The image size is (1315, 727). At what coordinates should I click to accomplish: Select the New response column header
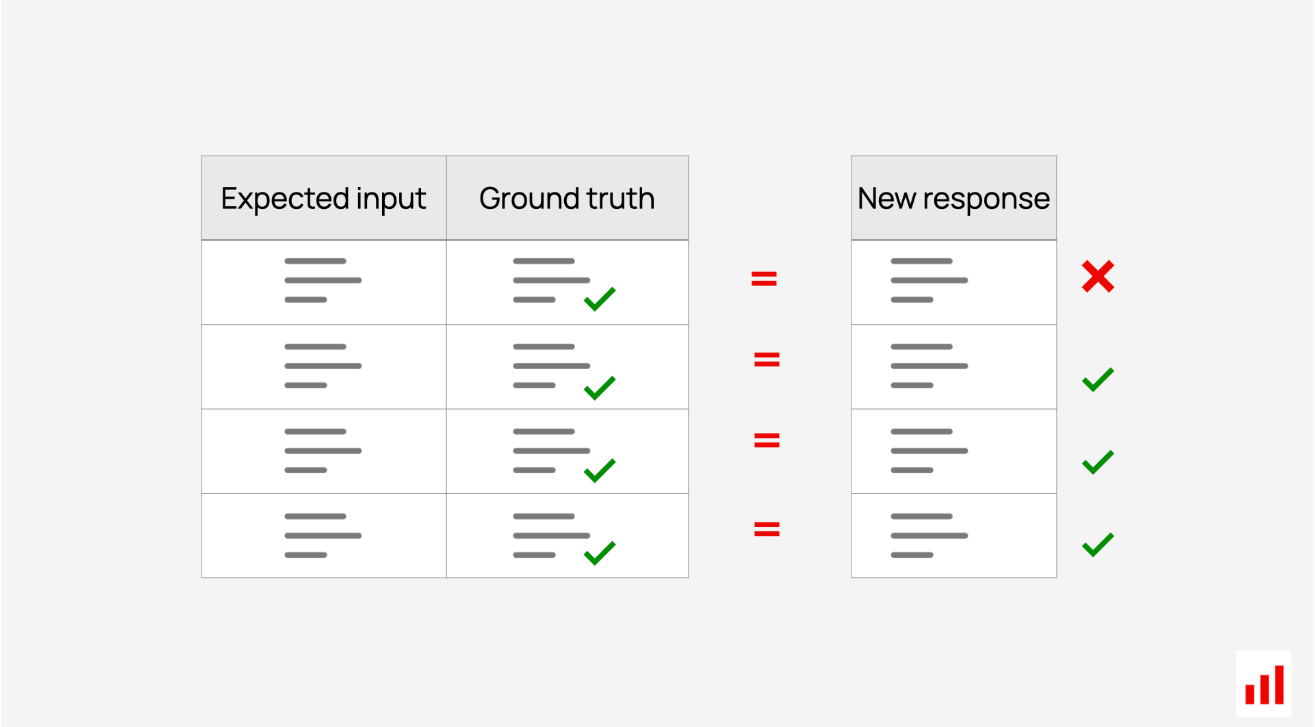coord(954,198)
